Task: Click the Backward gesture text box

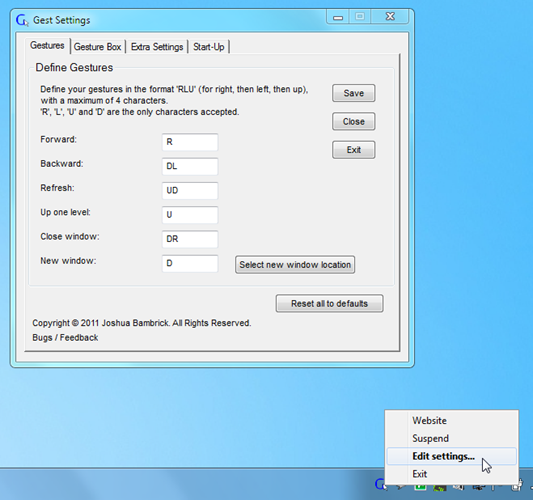Action: [x=190, y=166]
